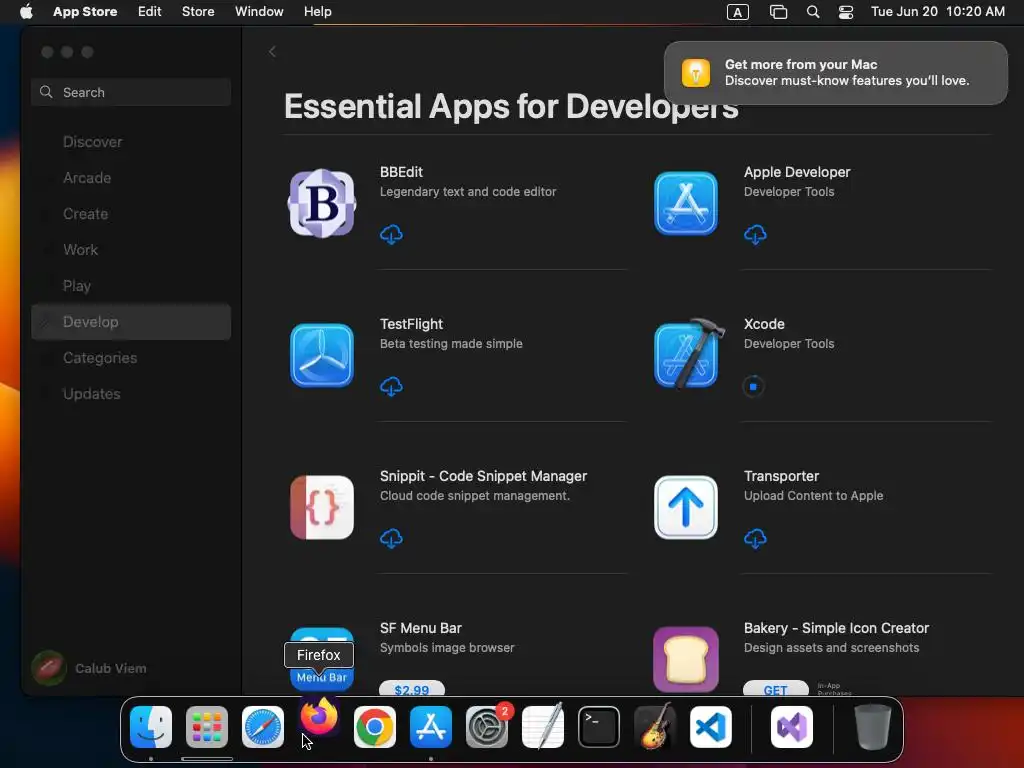Open the Apple menu
This screenshot has height=768, width=1024.
click(x=26, y=12)
